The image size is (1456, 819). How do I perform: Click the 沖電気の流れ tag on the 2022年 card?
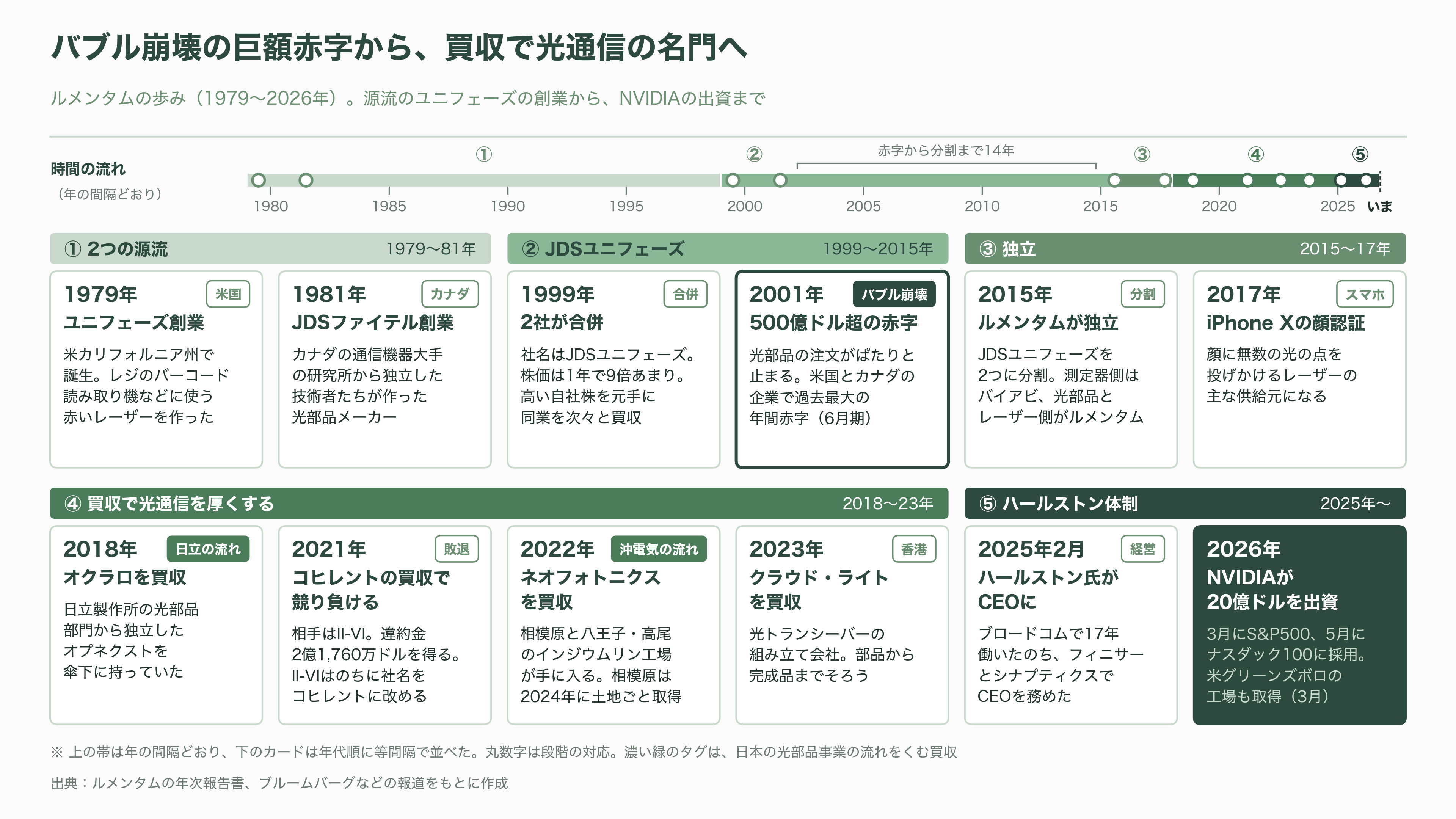click(x=659, y=549)
